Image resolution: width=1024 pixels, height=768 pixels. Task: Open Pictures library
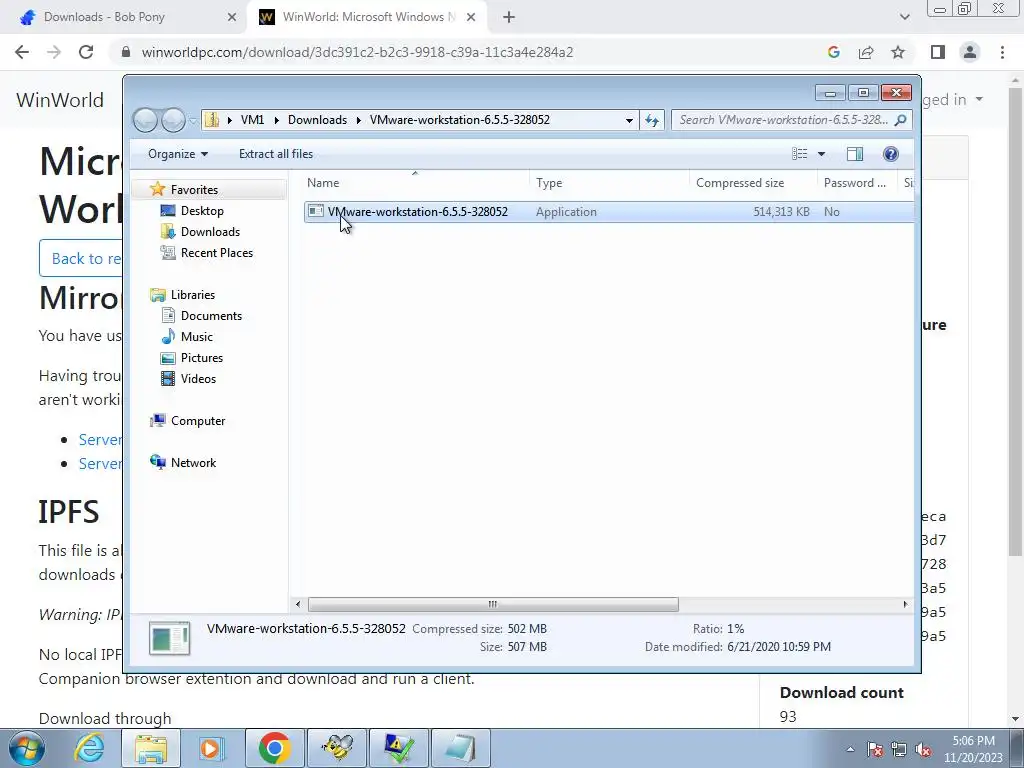point(202,358)
